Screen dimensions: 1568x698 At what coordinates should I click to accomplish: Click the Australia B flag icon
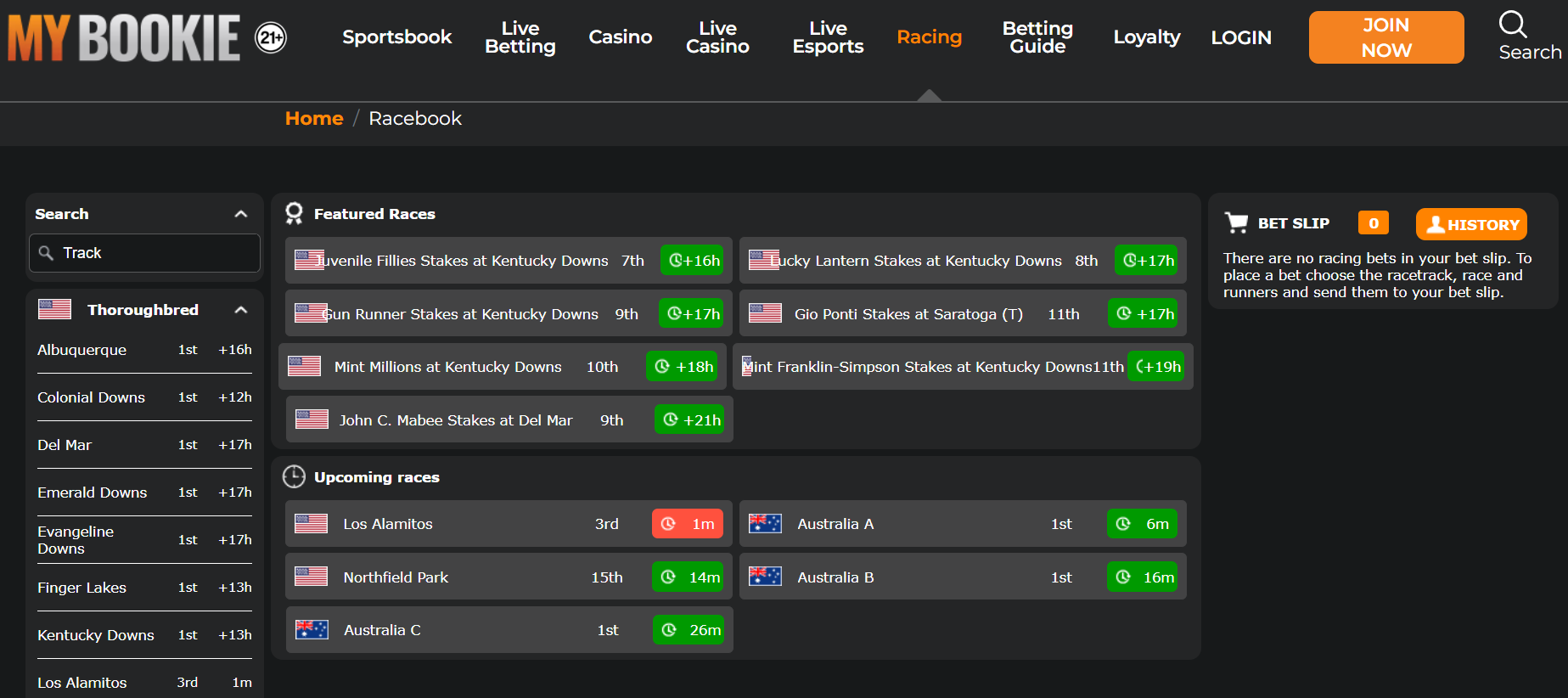(765, 577)
